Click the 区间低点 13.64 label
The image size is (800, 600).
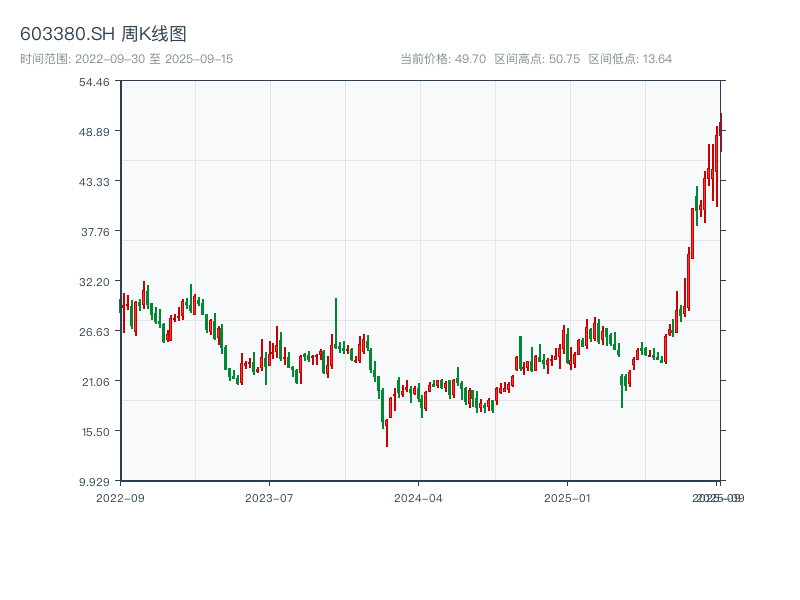(630, 59)
